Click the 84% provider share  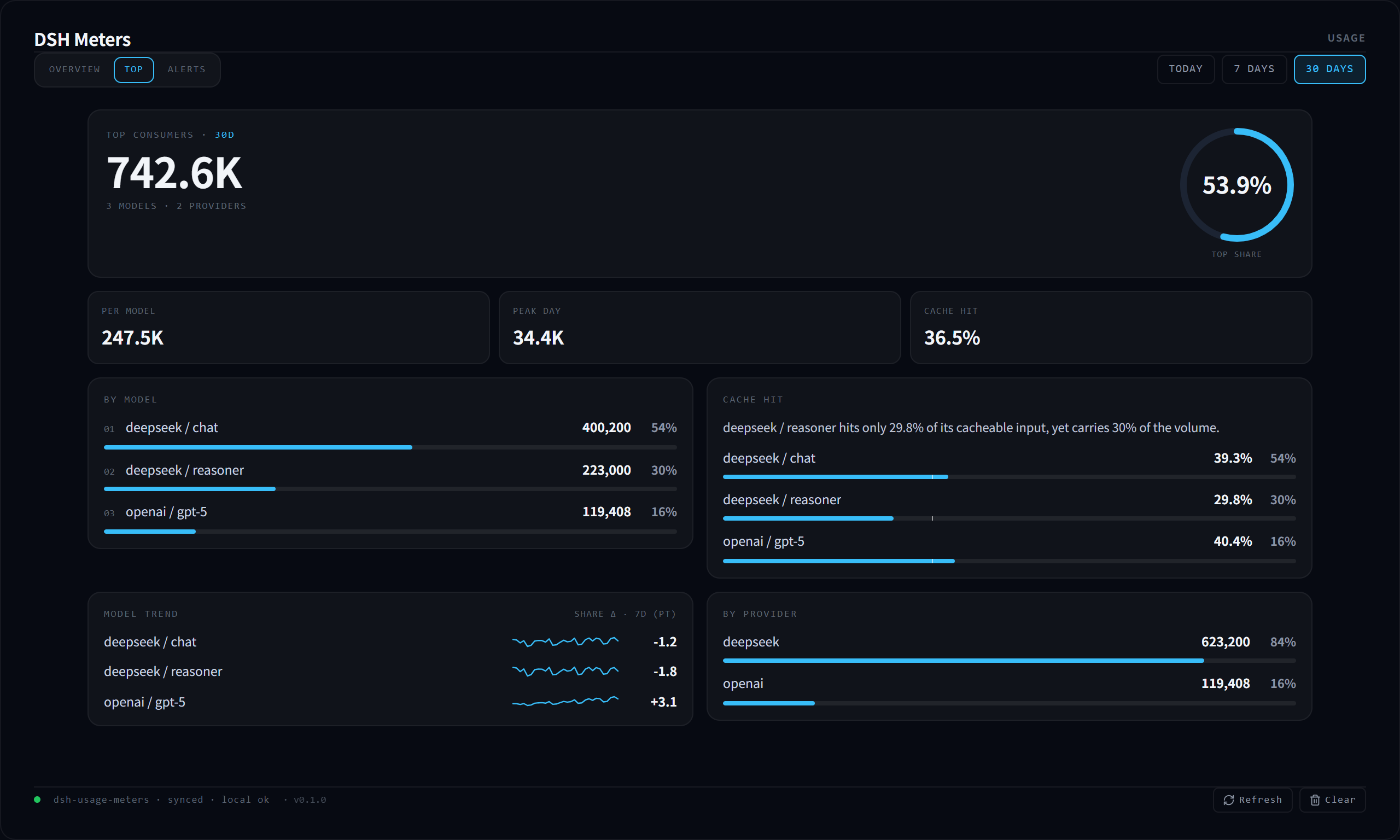tap(1283, 642)
